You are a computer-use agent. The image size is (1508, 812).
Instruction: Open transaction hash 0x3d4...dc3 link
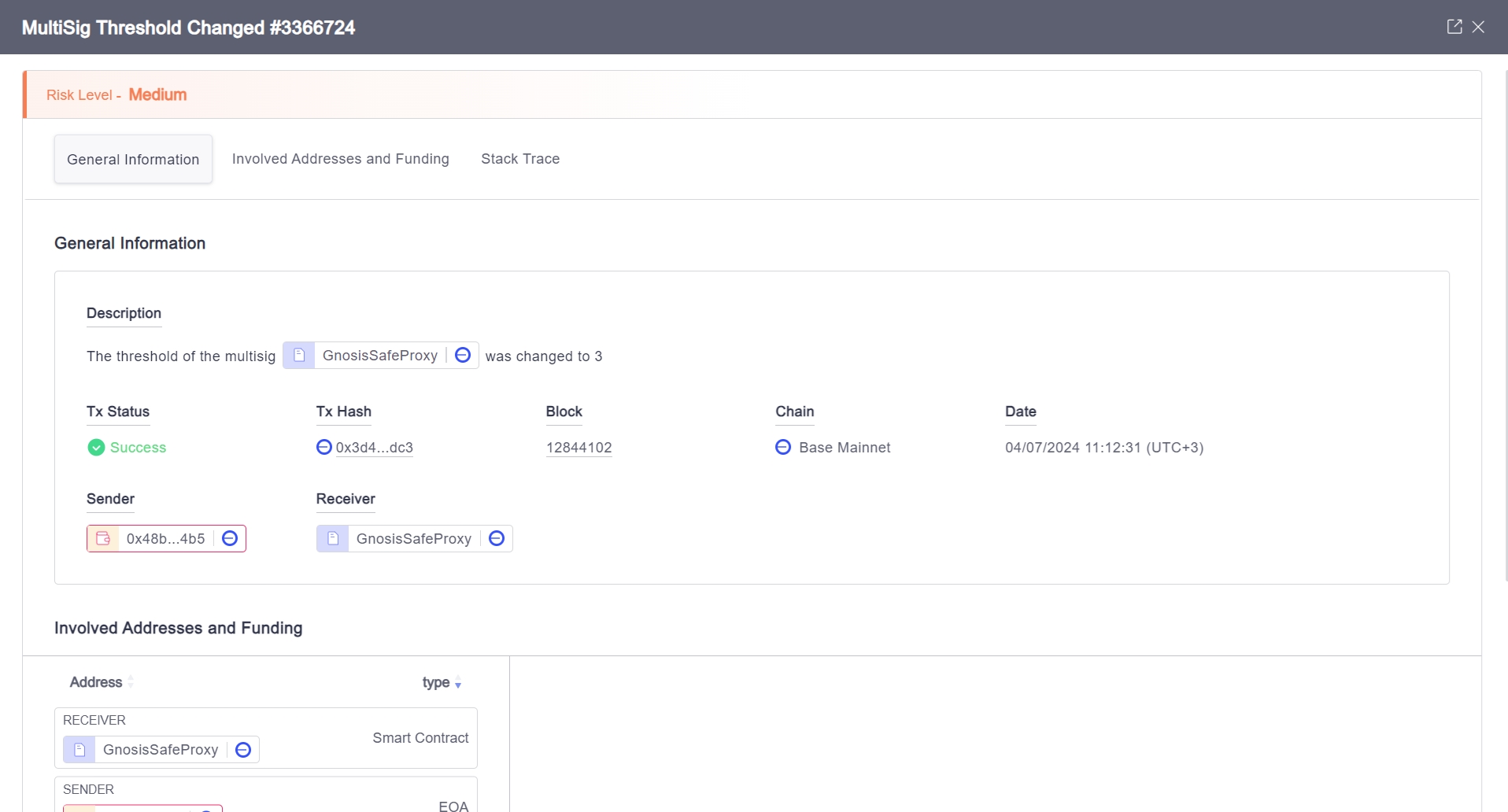[x=375, y=448]
